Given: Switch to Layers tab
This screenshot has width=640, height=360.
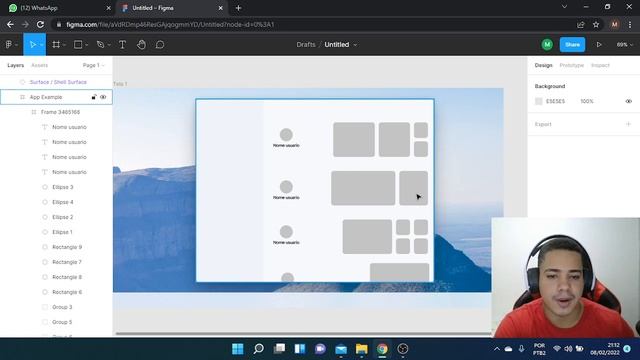Looking at the screenshot, I should (x=16, y=65).
